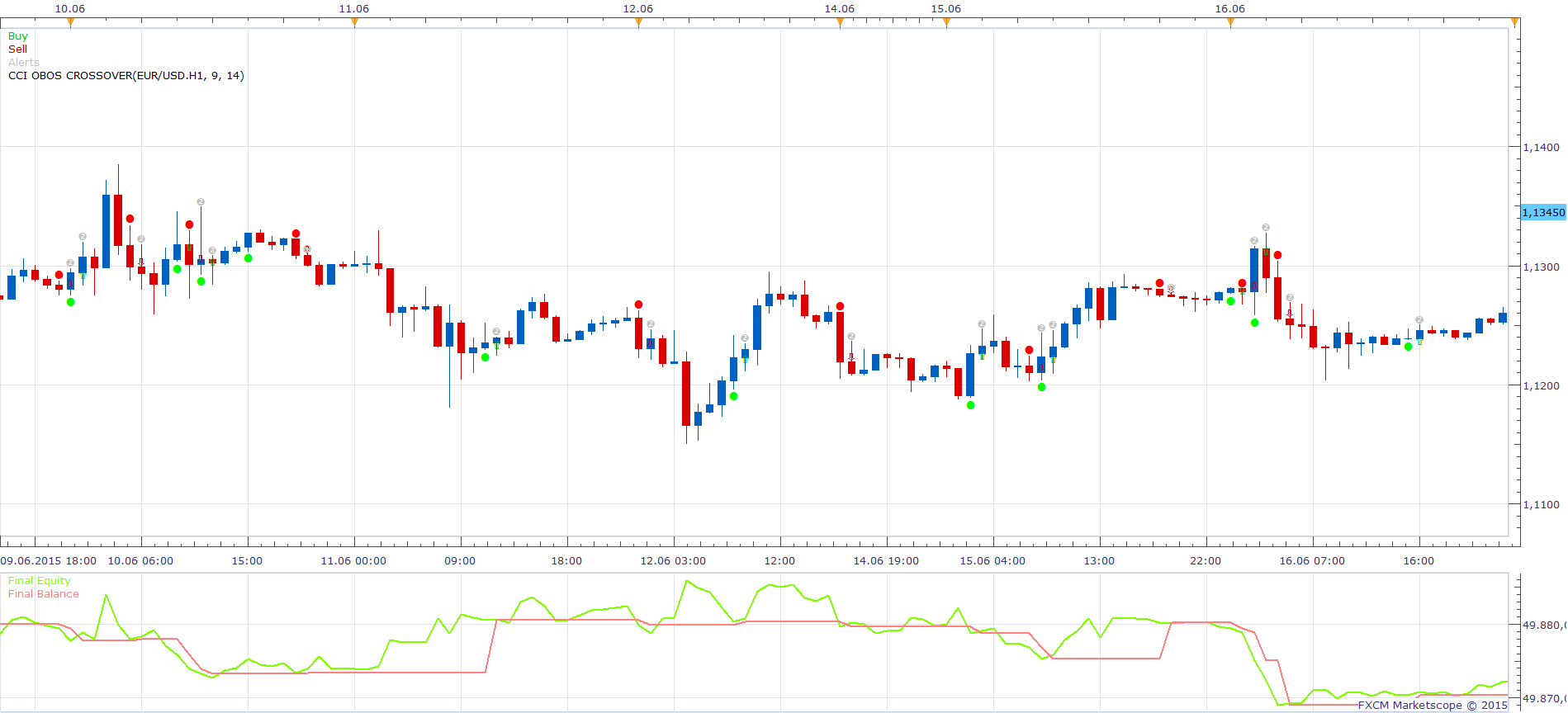Click the orange 10.06 date marker triangle

tap(70, 22)
